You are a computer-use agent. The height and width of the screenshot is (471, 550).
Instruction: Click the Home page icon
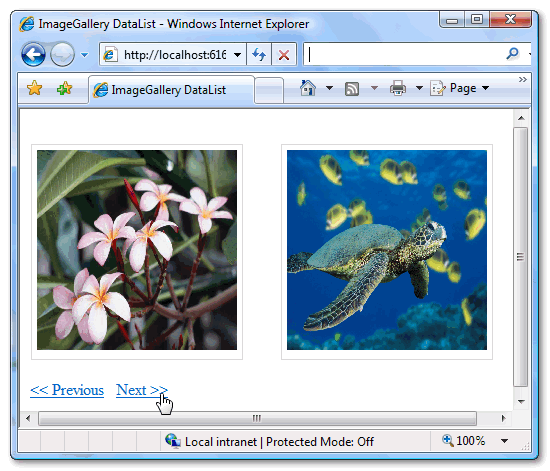click(x=308, y=88)
